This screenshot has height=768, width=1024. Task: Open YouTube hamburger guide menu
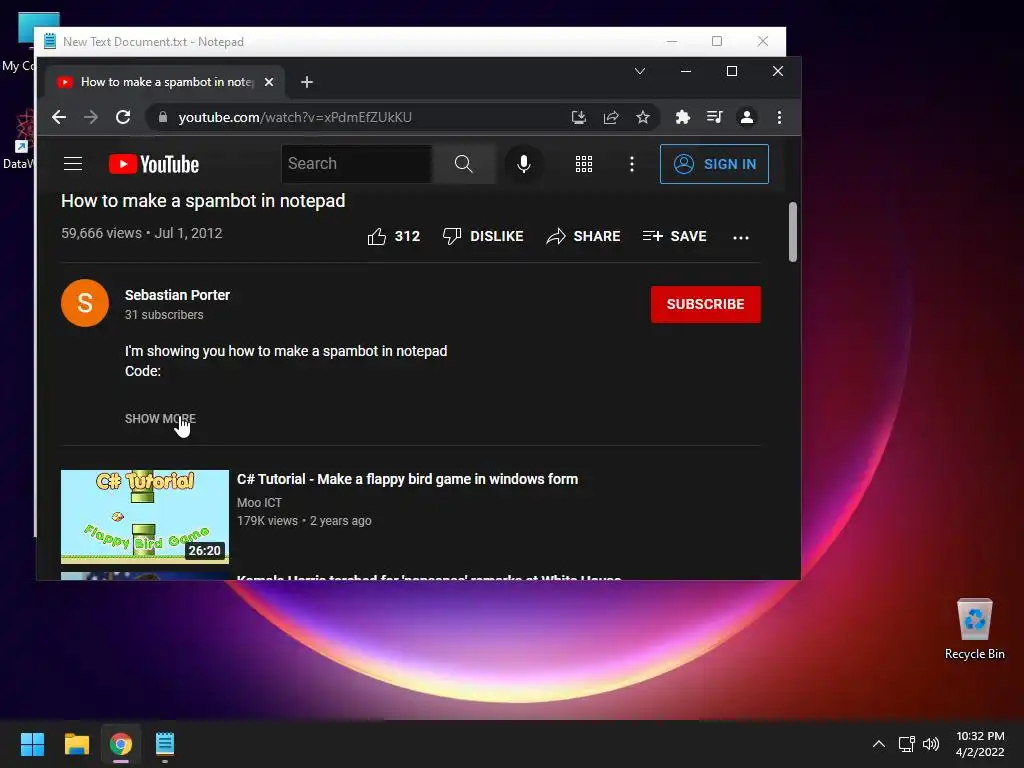(73, 163)
